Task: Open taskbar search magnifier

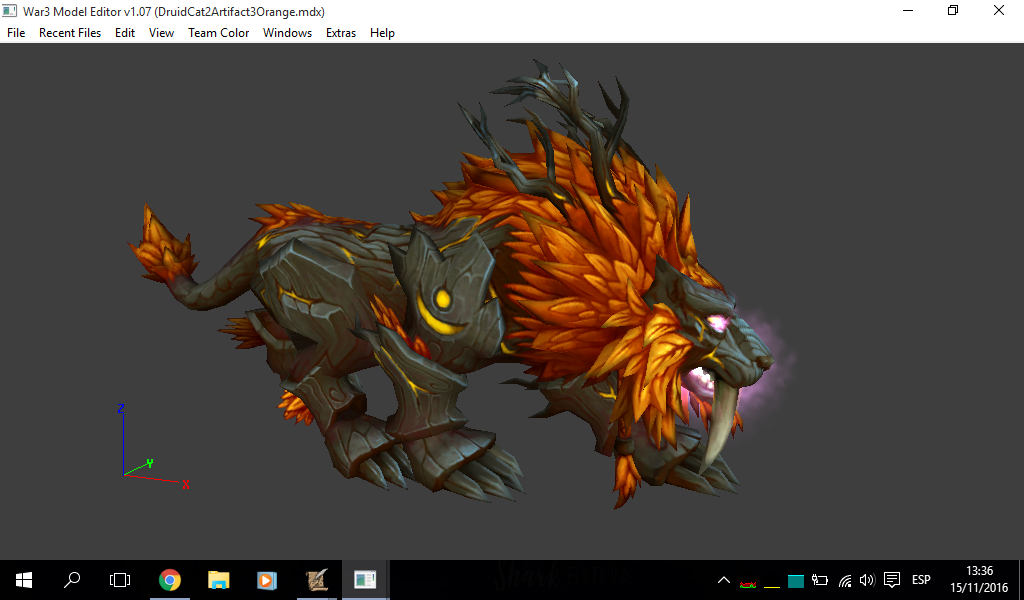Action: (72, 580)
